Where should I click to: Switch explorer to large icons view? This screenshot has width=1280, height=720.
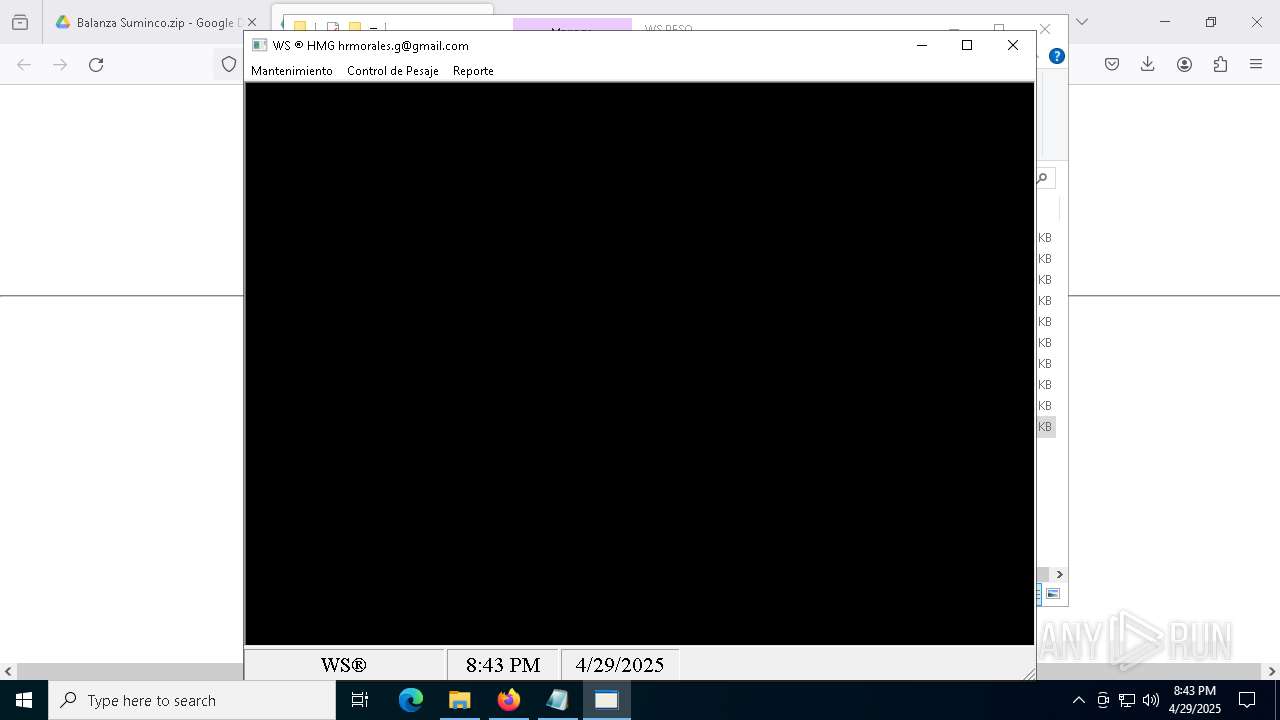(1053, 594)
